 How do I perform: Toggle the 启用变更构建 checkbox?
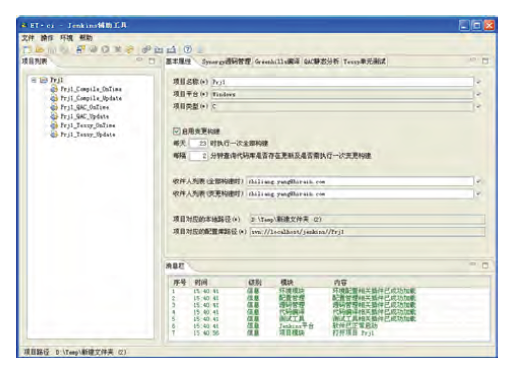[177, 131]
